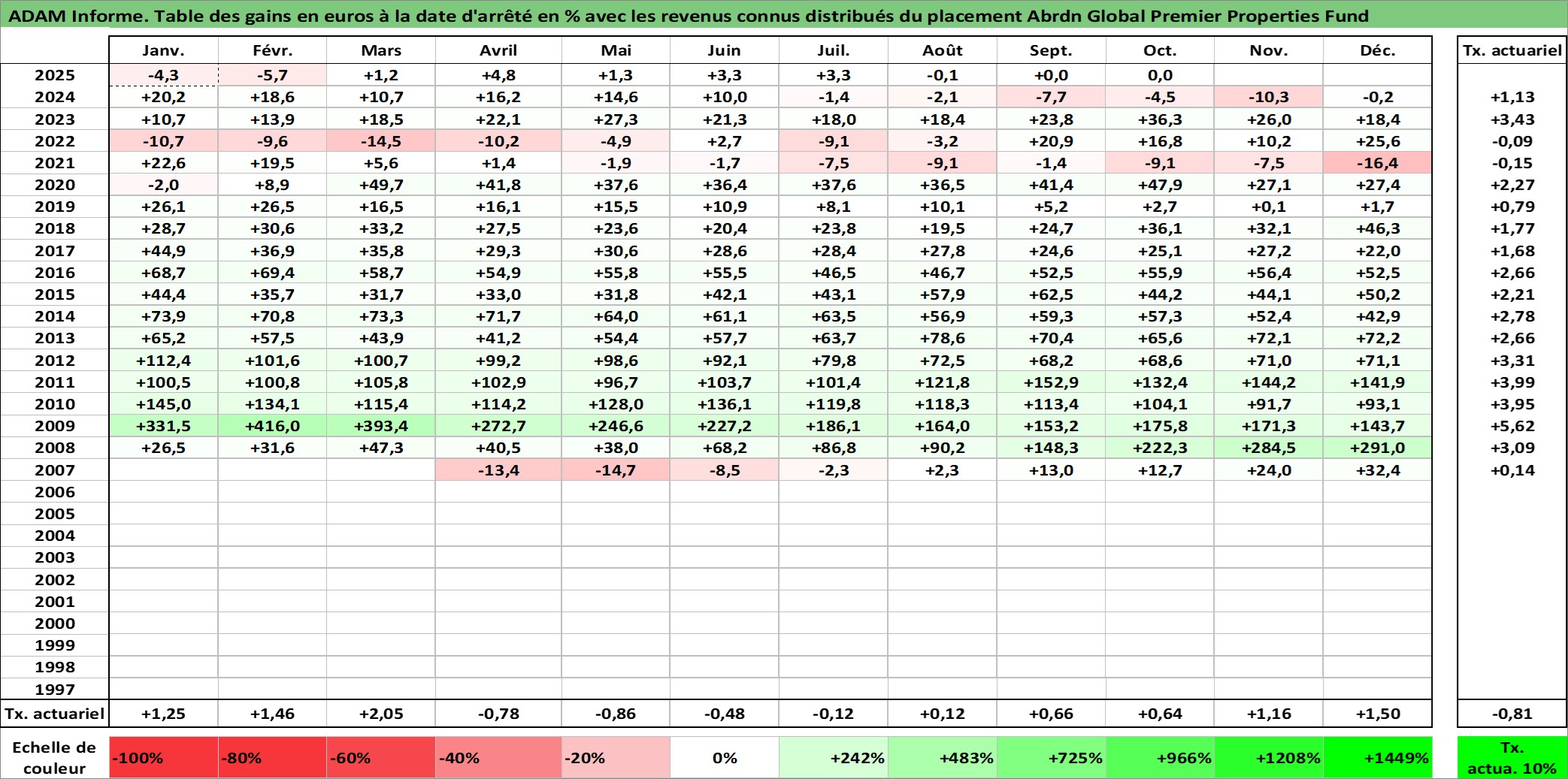Select the 2025 row label

55,75
